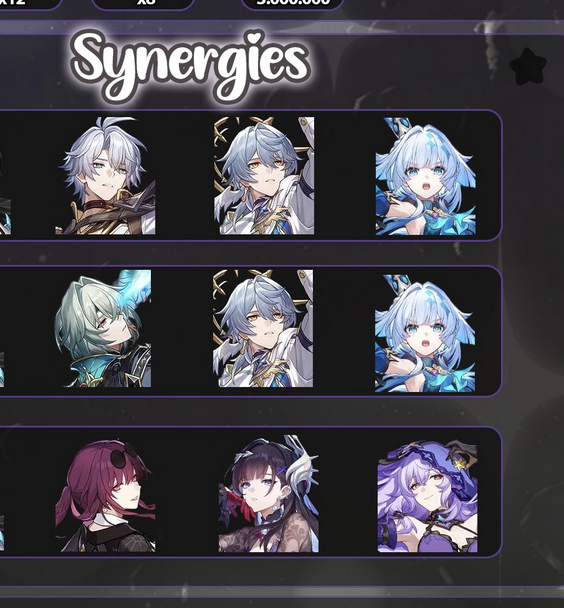Select the cropped portrait at first row edge
564x608 pixels.
5,194
